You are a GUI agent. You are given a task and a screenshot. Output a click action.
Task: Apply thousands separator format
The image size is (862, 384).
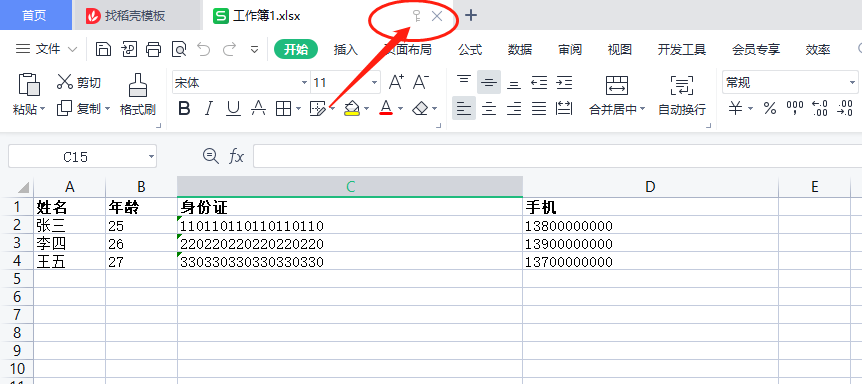pos(795,108)
